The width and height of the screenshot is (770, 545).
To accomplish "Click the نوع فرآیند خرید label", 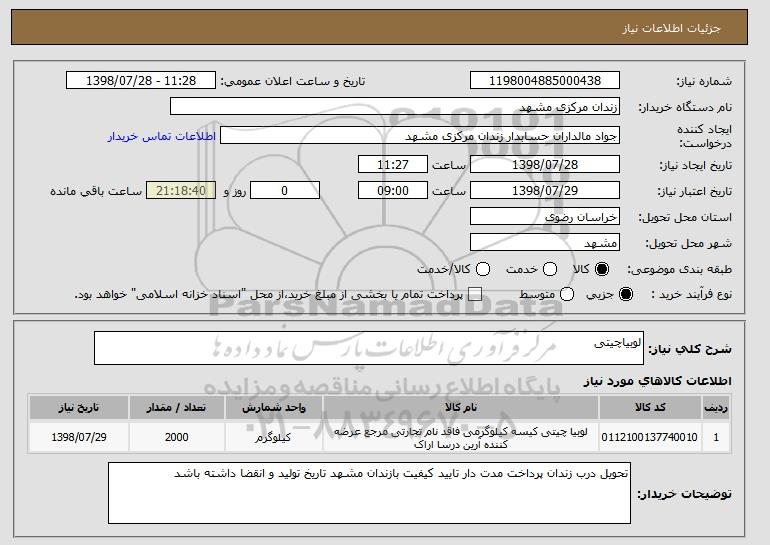I will tap(691, 295).
